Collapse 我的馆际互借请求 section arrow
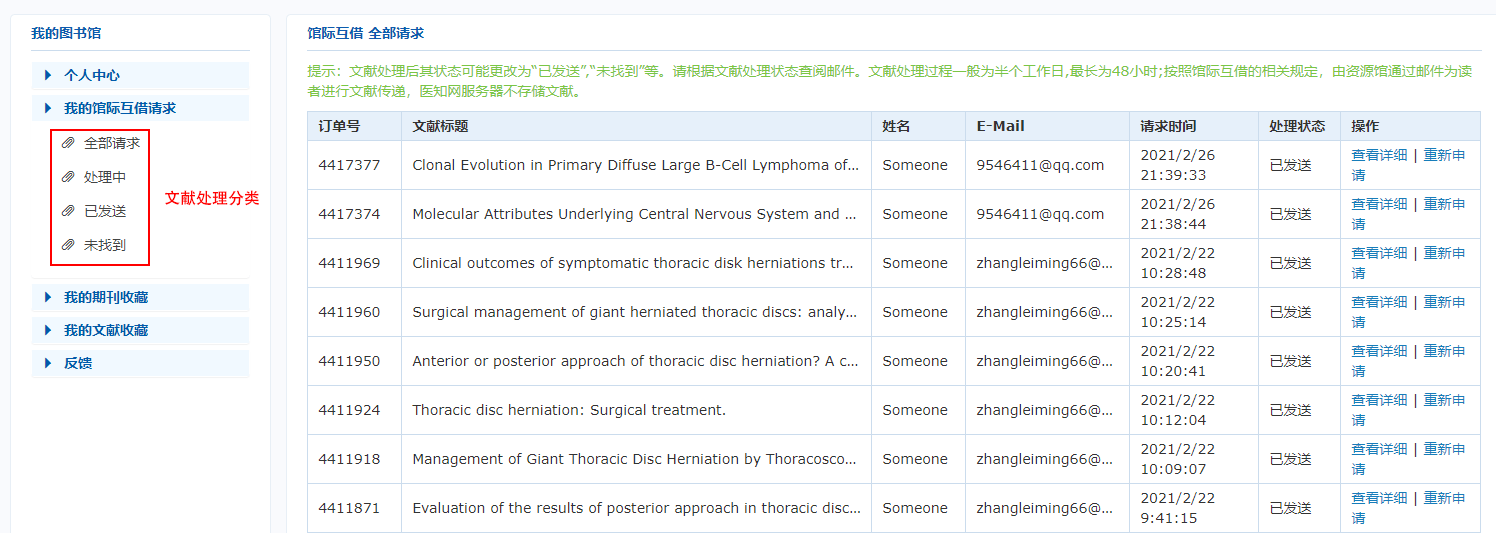The height and width of the screenshot is (533, 1496). coord(47,108)
